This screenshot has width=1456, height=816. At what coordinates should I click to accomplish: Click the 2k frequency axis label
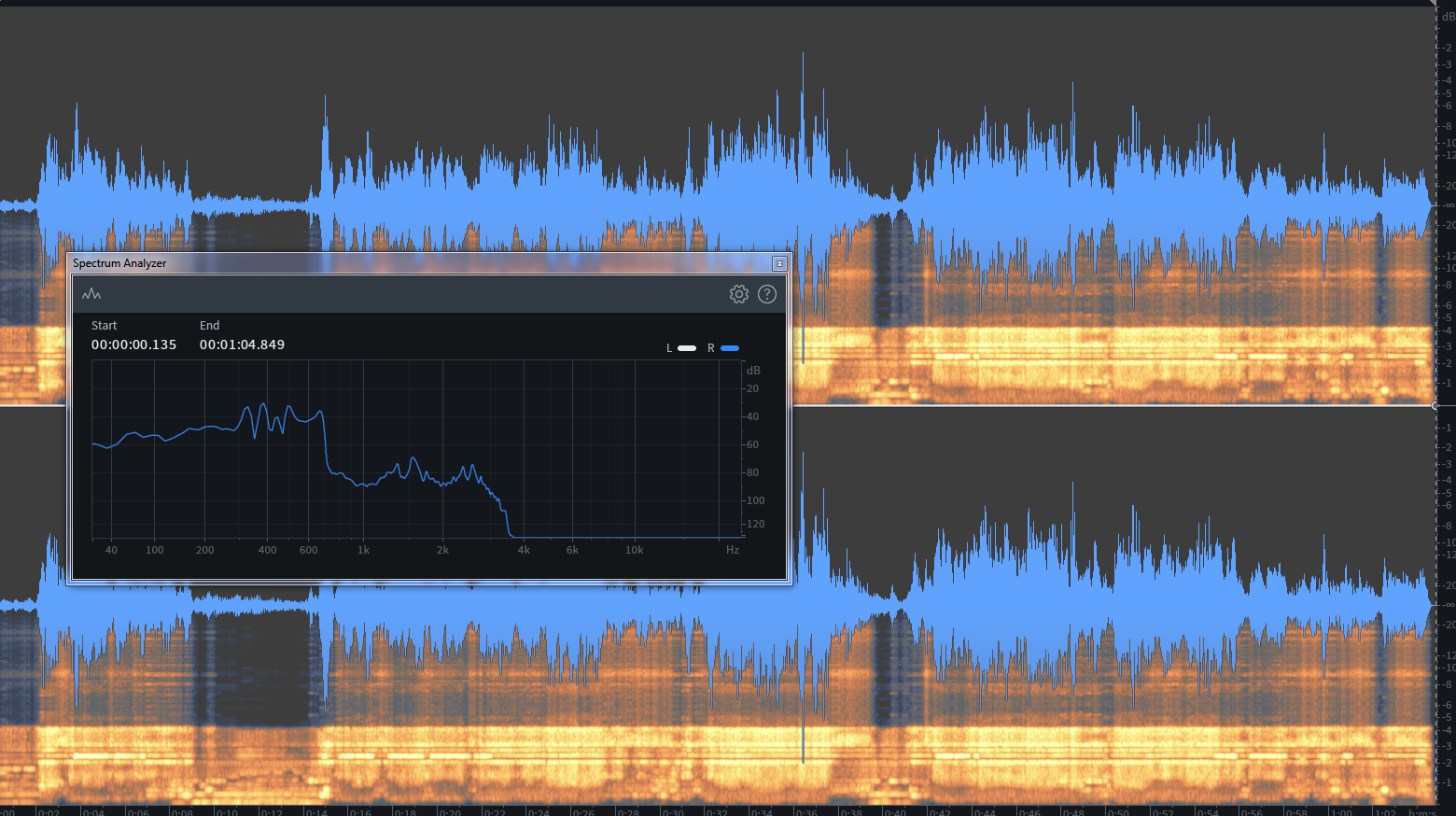(442, 550)
